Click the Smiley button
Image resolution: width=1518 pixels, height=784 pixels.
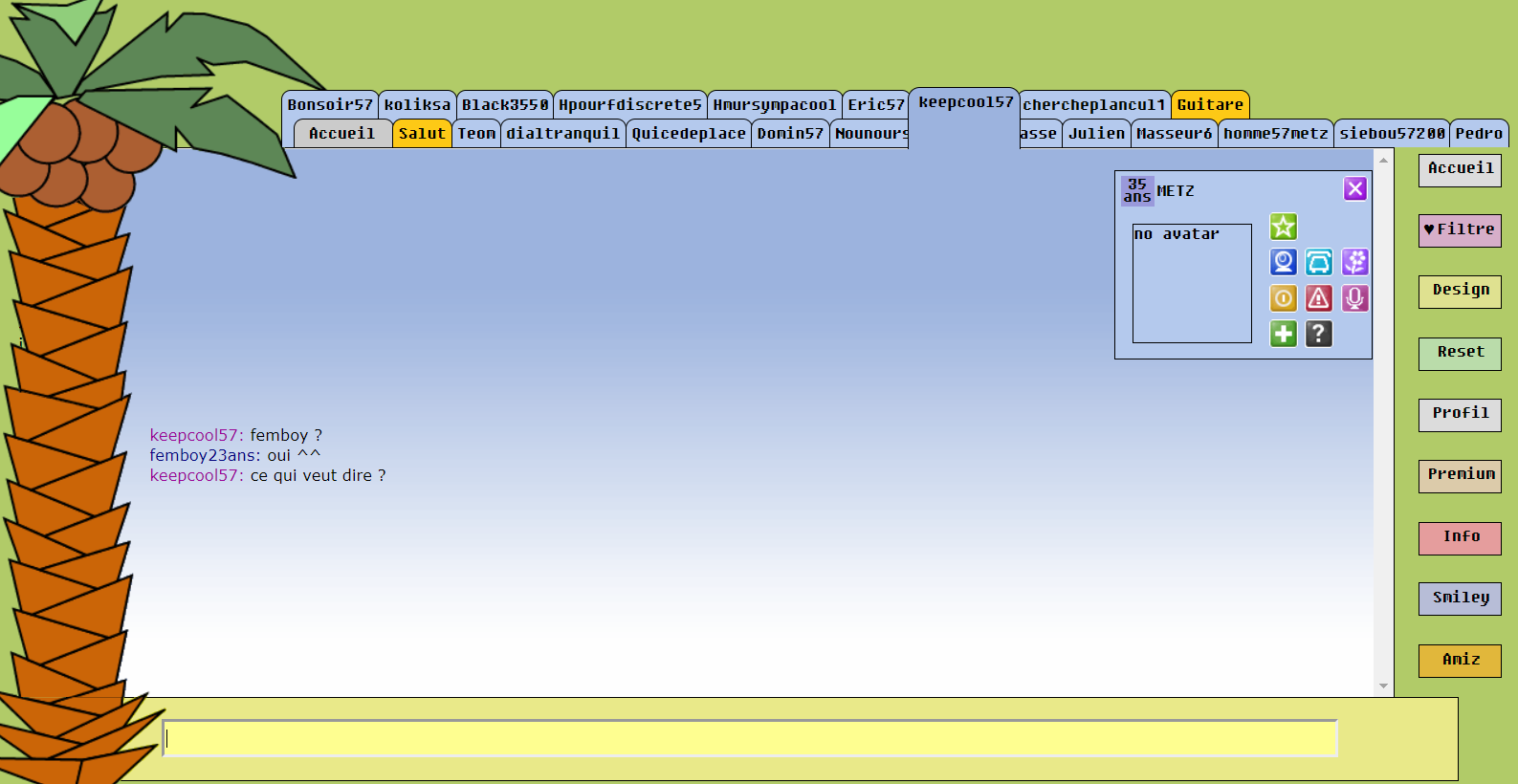(1459, 599)
